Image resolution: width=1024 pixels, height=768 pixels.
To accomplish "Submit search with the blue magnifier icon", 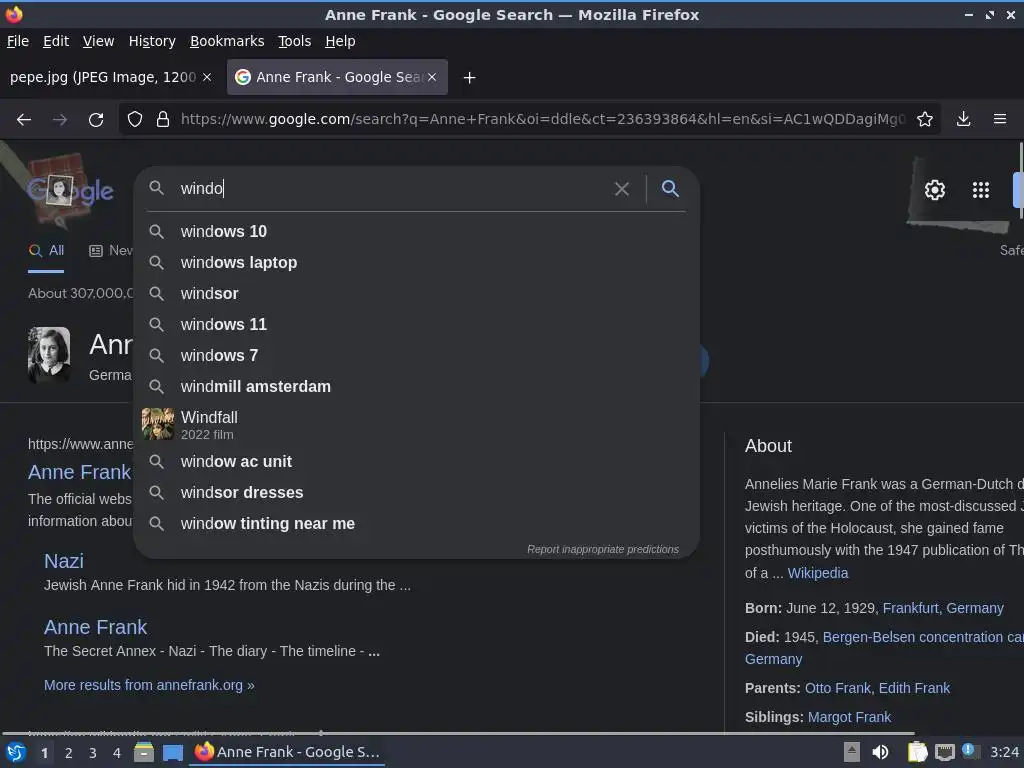I will (670, 189).
